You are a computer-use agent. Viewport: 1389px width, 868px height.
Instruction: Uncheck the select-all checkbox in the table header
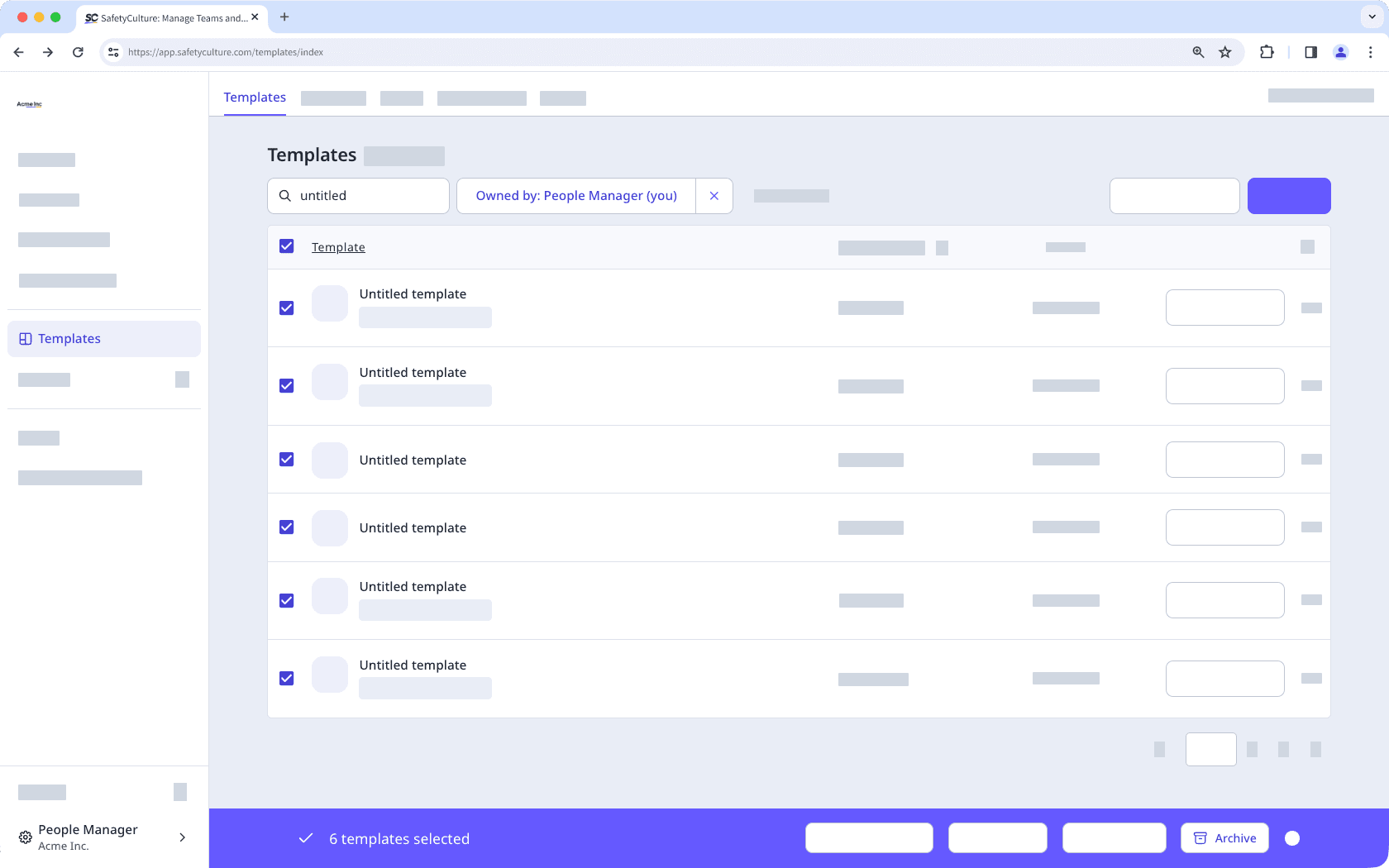click(x=286, y=246)
